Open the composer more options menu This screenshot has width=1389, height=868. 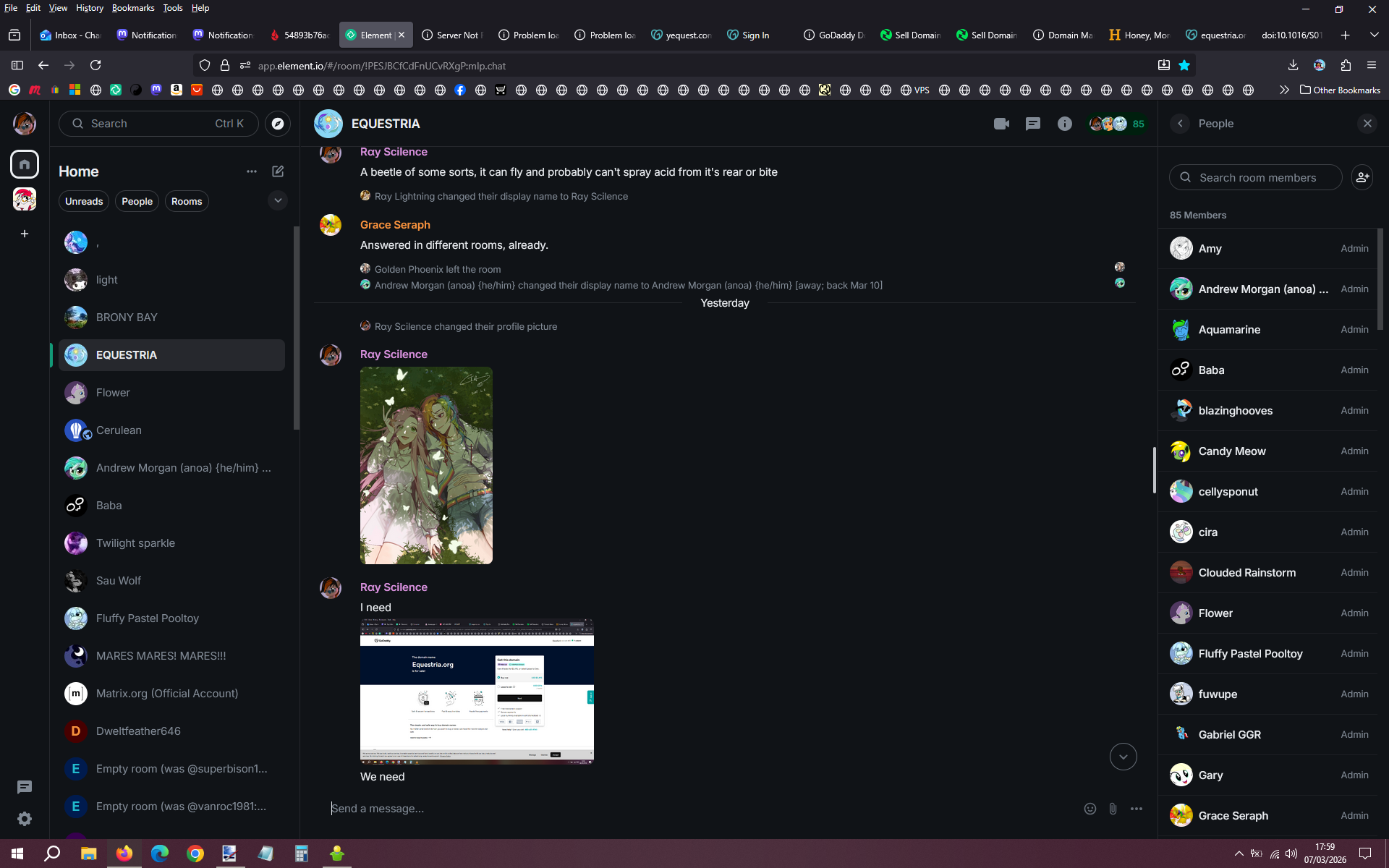pyautogui.click(x=1137, y=809)
